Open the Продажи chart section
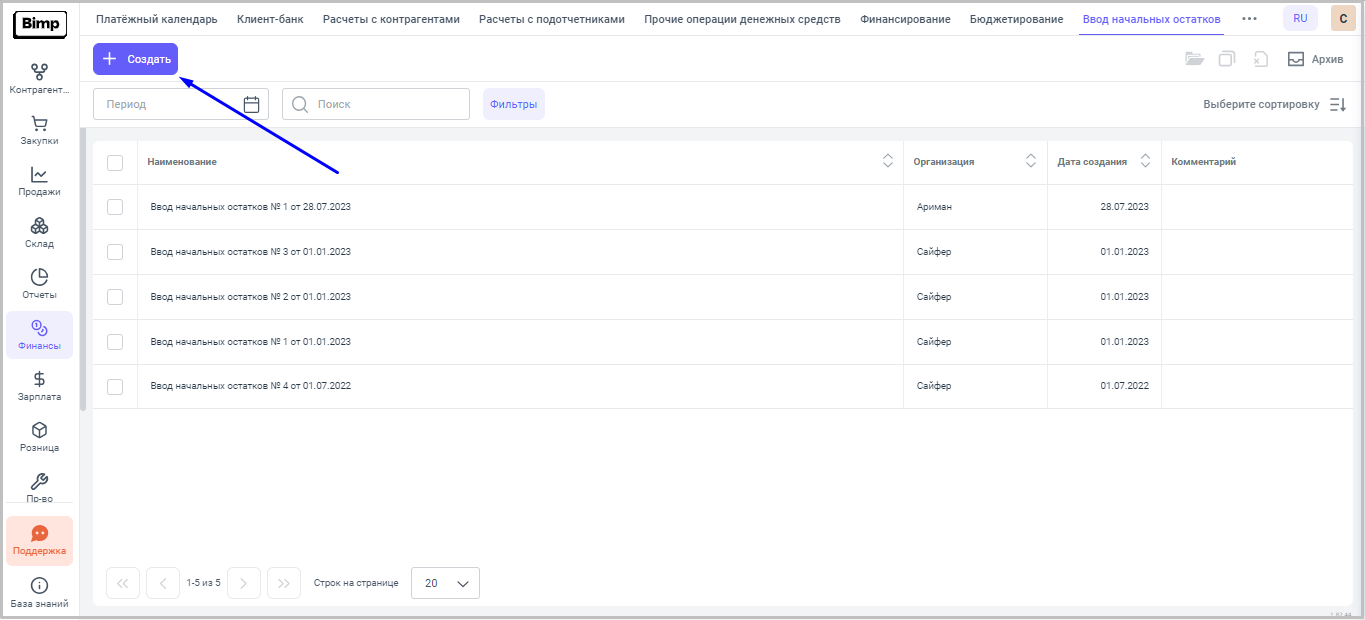This screenshot has height=620, width=1365. [x=39, y=181]
